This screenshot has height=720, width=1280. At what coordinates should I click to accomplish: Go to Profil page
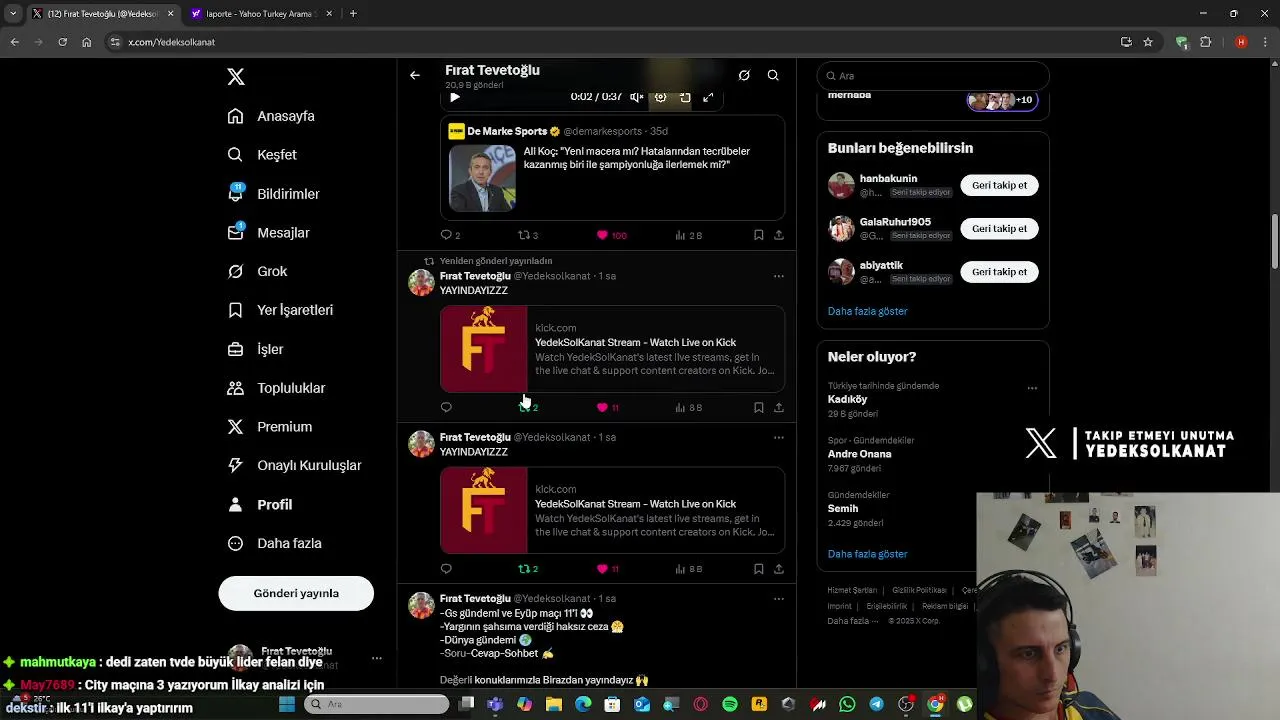(x=260, y=504)
